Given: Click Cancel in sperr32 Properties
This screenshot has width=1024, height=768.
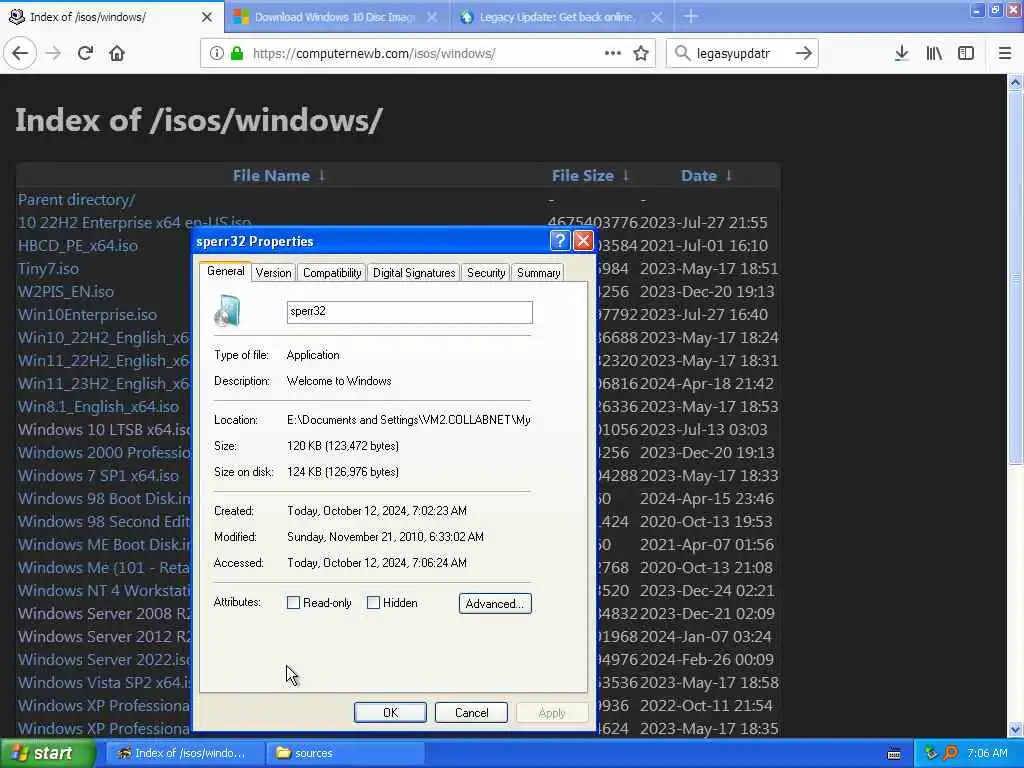Looking at the screenshot, I should 471,712.
